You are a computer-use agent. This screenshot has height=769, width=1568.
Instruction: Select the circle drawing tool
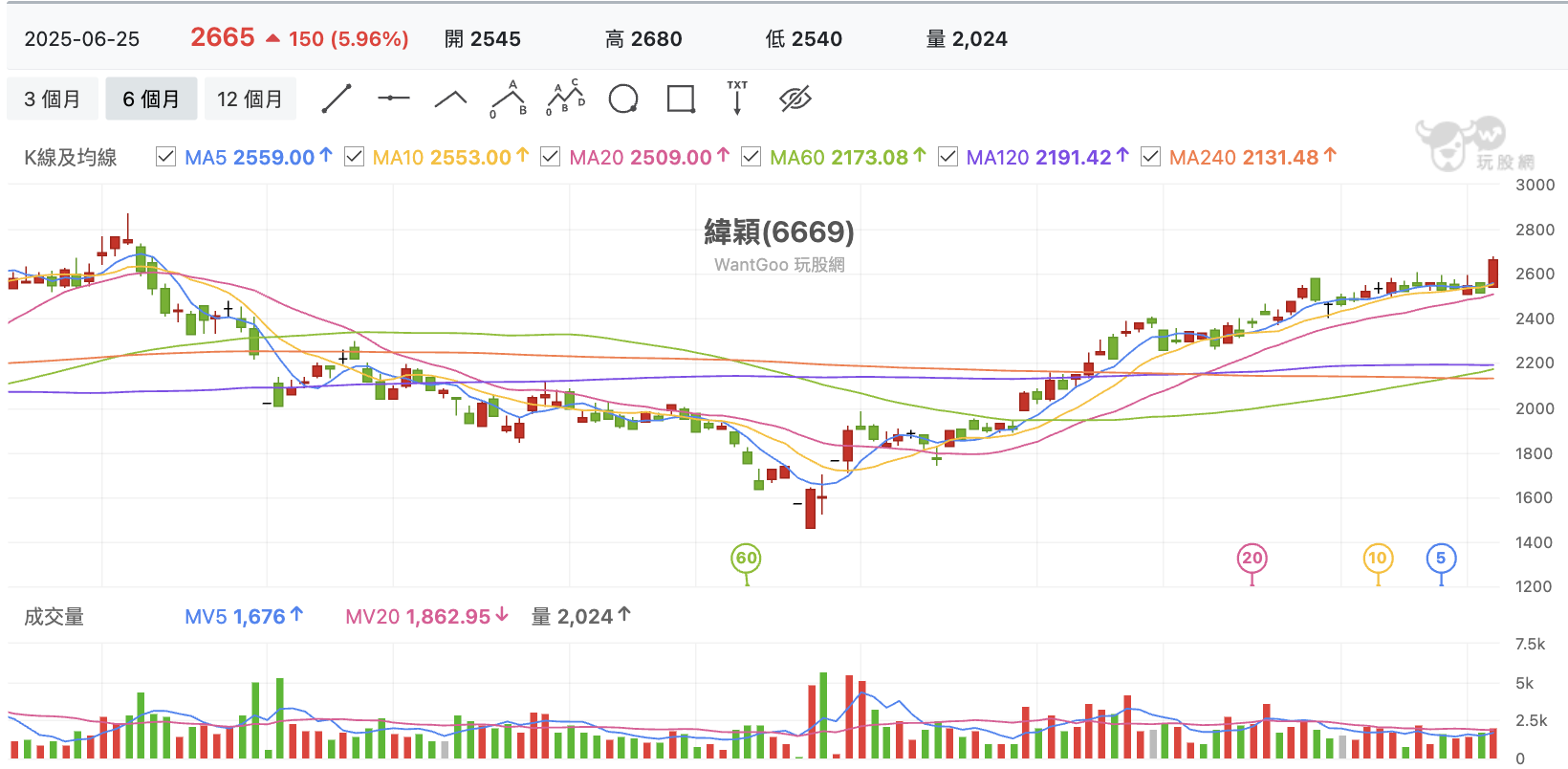(623, 99)
